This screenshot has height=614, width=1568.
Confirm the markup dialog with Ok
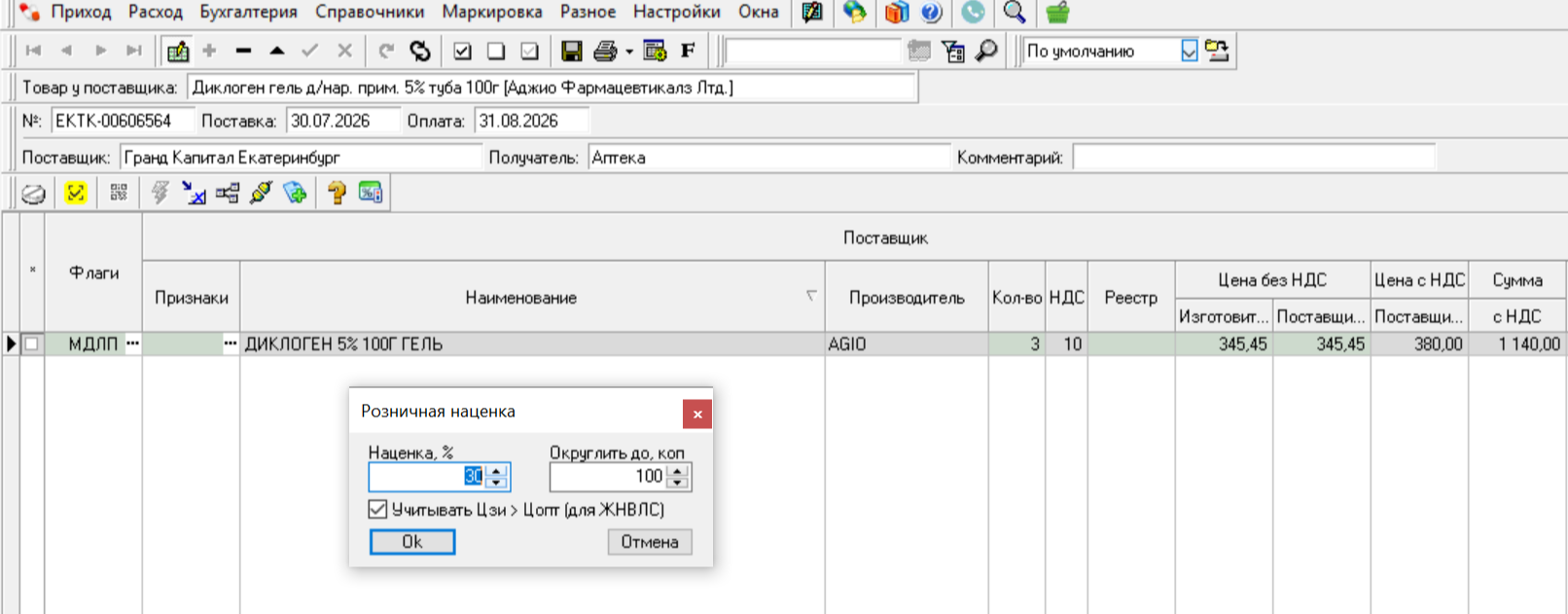(412, 542)
